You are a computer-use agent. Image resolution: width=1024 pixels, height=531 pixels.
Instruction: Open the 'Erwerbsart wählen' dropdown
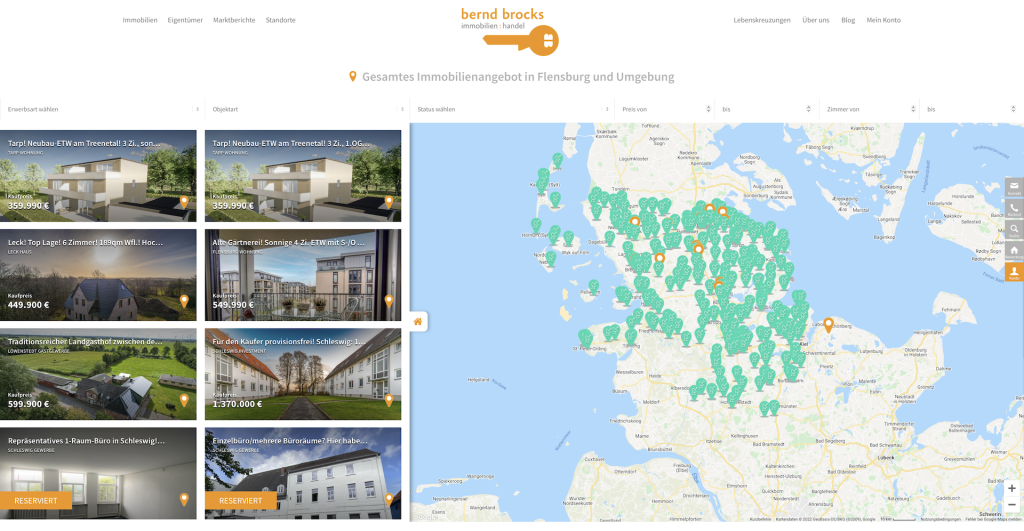coord(102,109)
